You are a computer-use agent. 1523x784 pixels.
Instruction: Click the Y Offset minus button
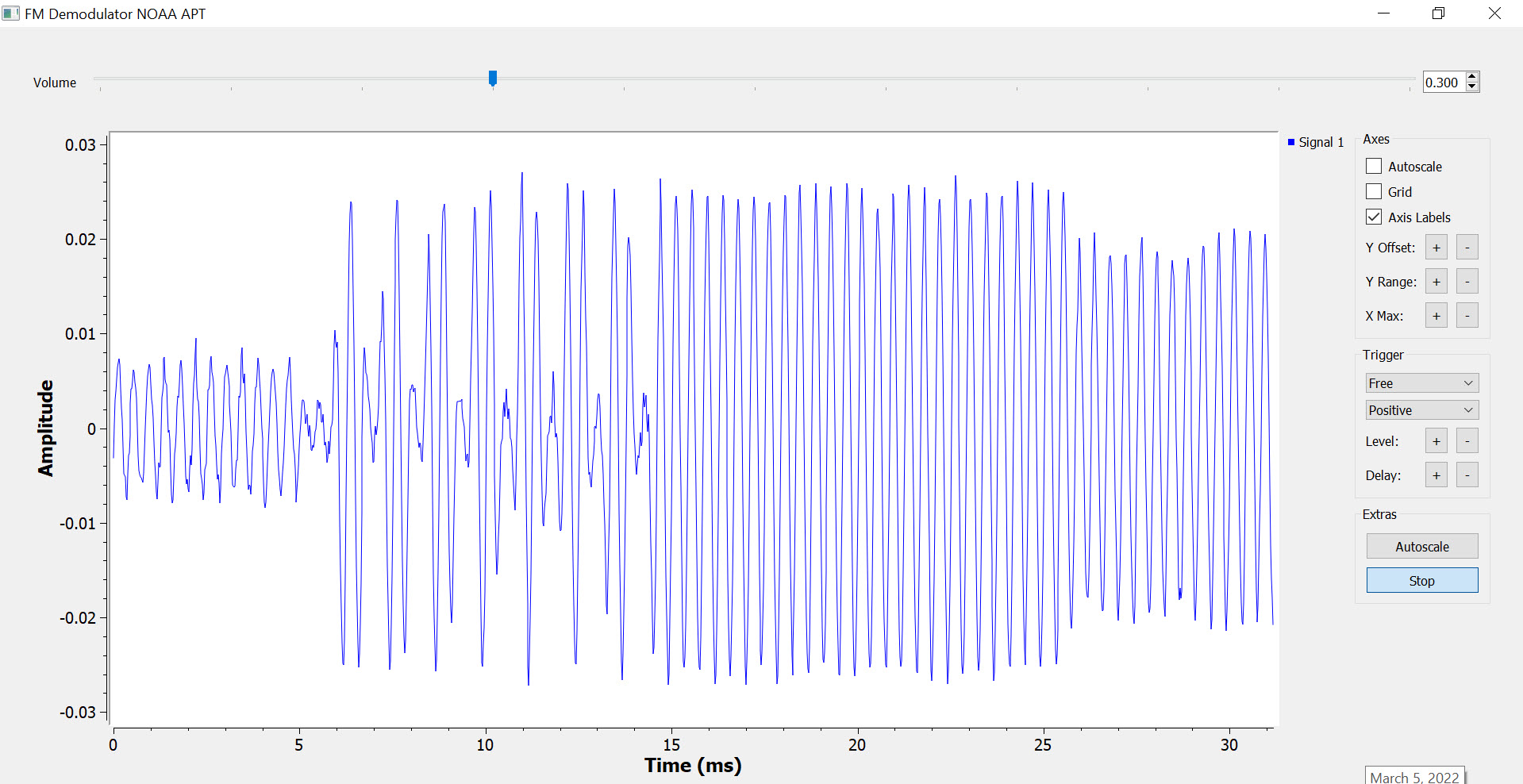(1467, 248)
